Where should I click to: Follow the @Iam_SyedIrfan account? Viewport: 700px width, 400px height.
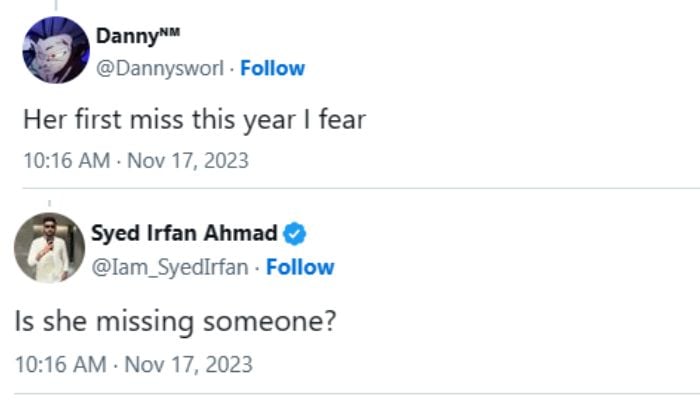pos(300,267)
